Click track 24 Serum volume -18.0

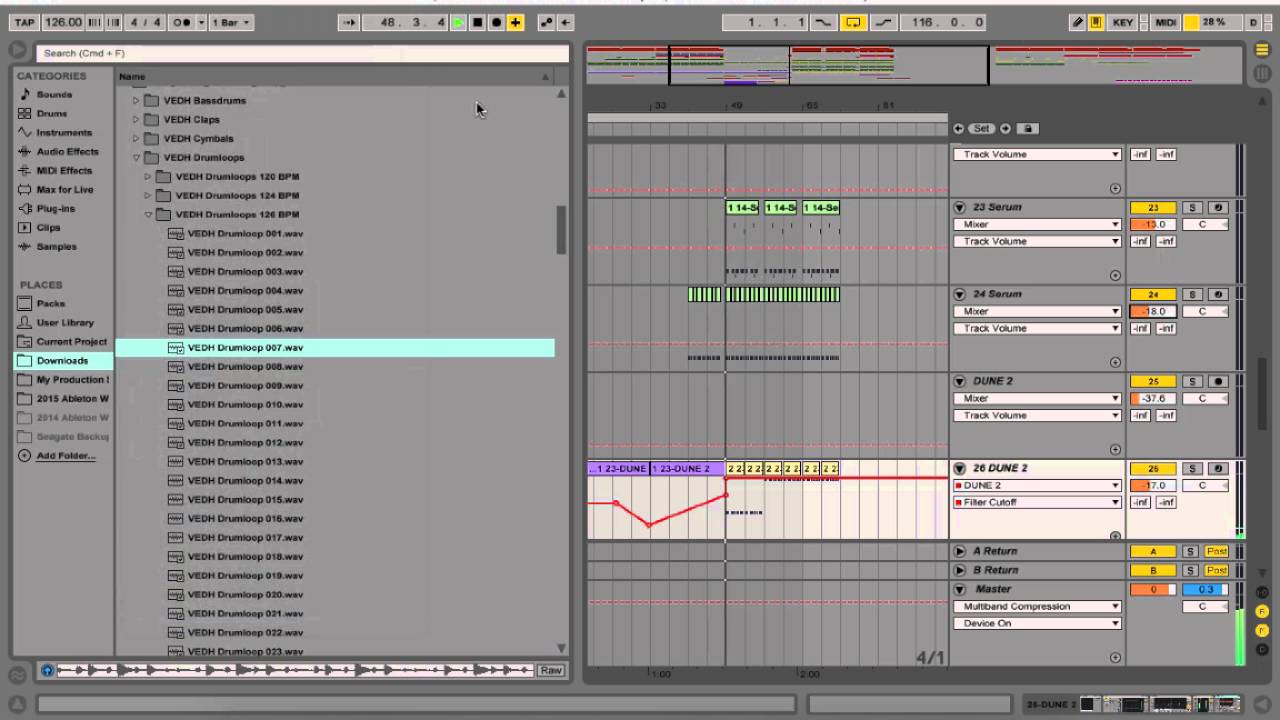1153,312
